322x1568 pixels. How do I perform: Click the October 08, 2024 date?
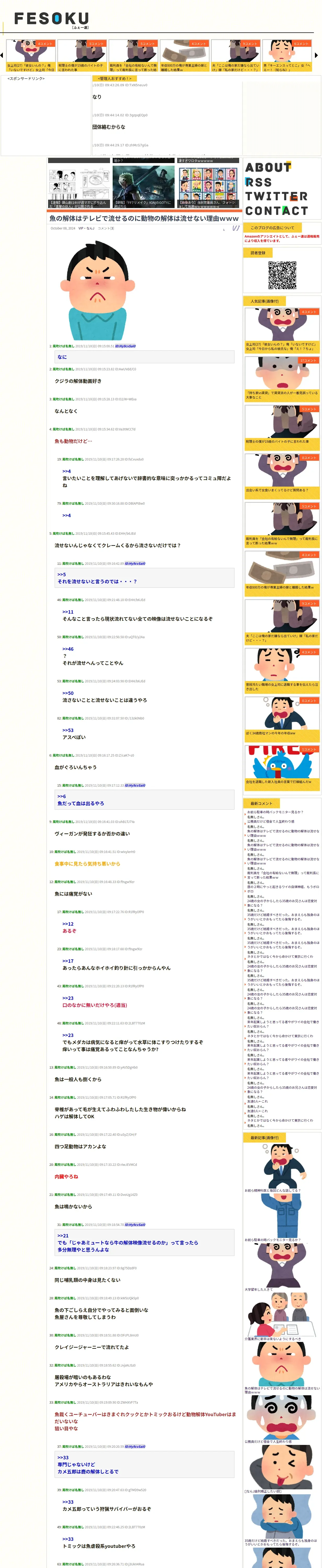click(x=63, y=228)
